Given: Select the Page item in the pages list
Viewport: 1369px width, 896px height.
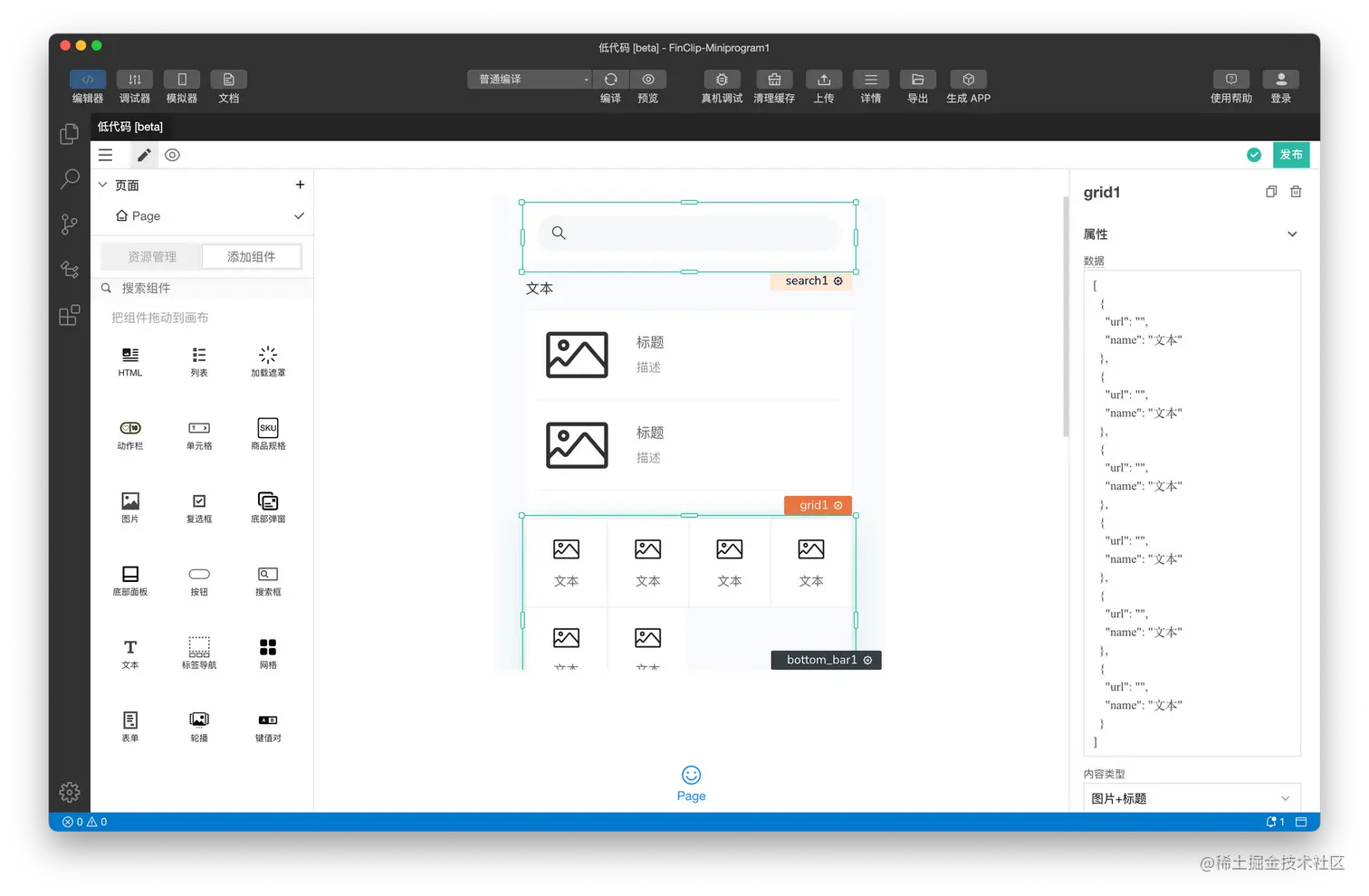Looking at the screenshot, I should [x=139, y=216].
